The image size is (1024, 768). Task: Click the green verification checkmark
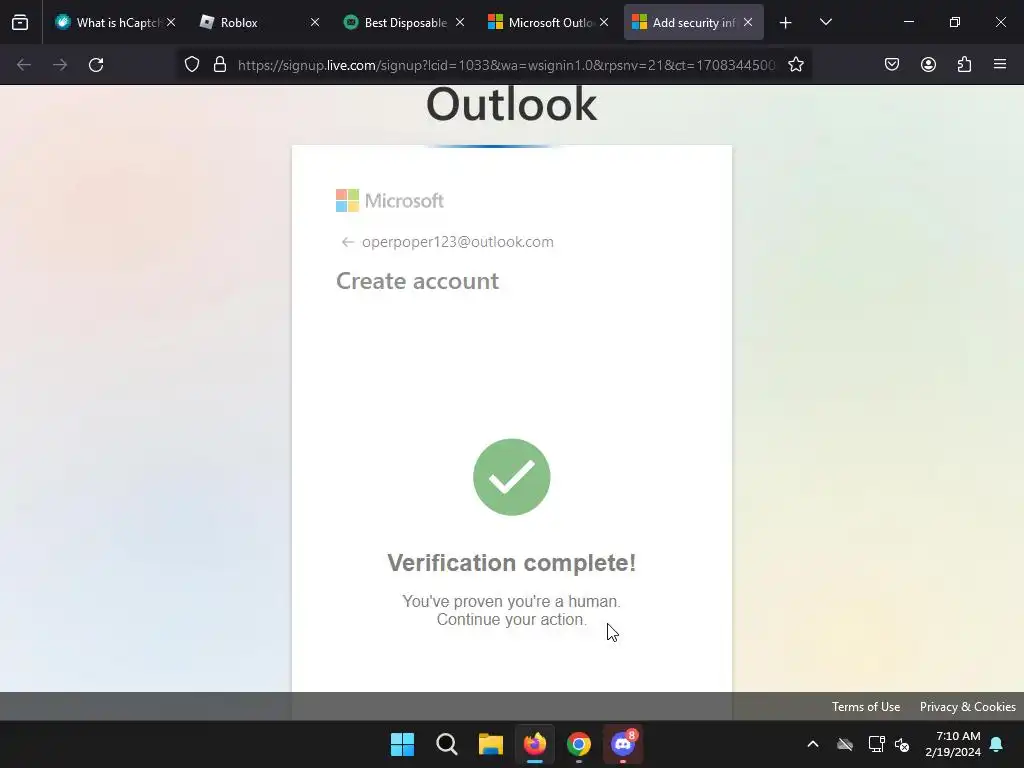point(511,477)
